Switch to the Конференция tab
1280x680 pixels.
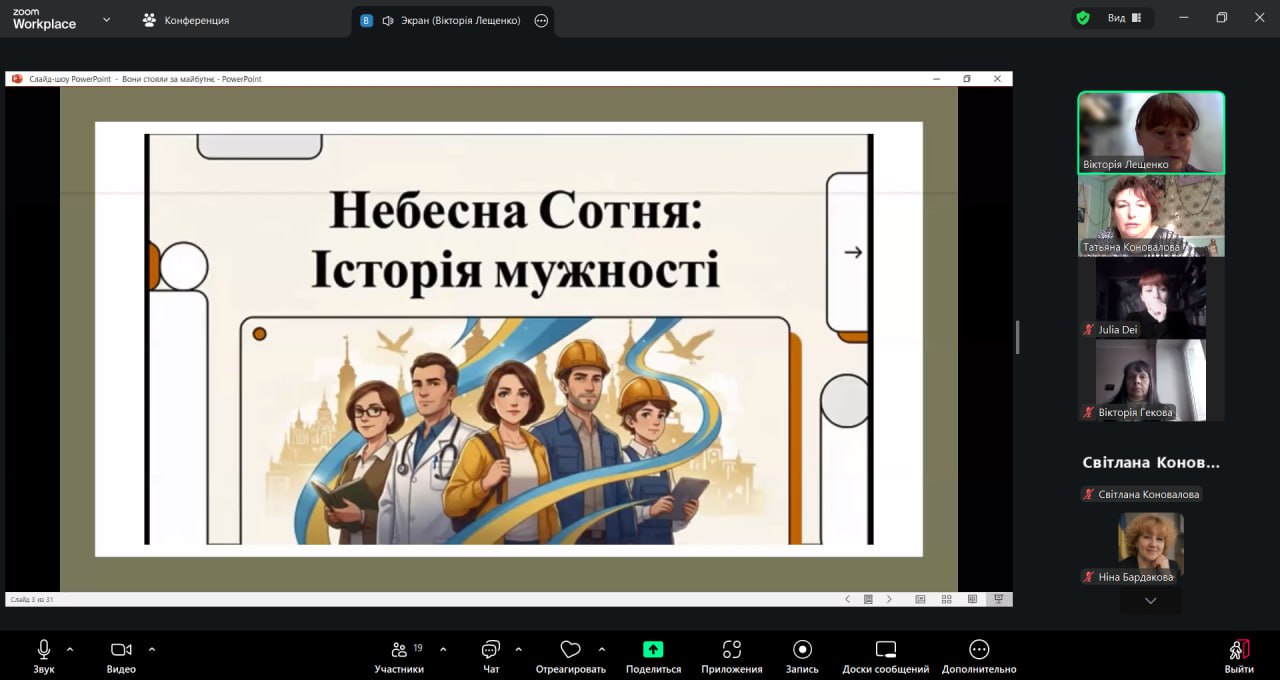pyautogui.click(x=187, y=20)
